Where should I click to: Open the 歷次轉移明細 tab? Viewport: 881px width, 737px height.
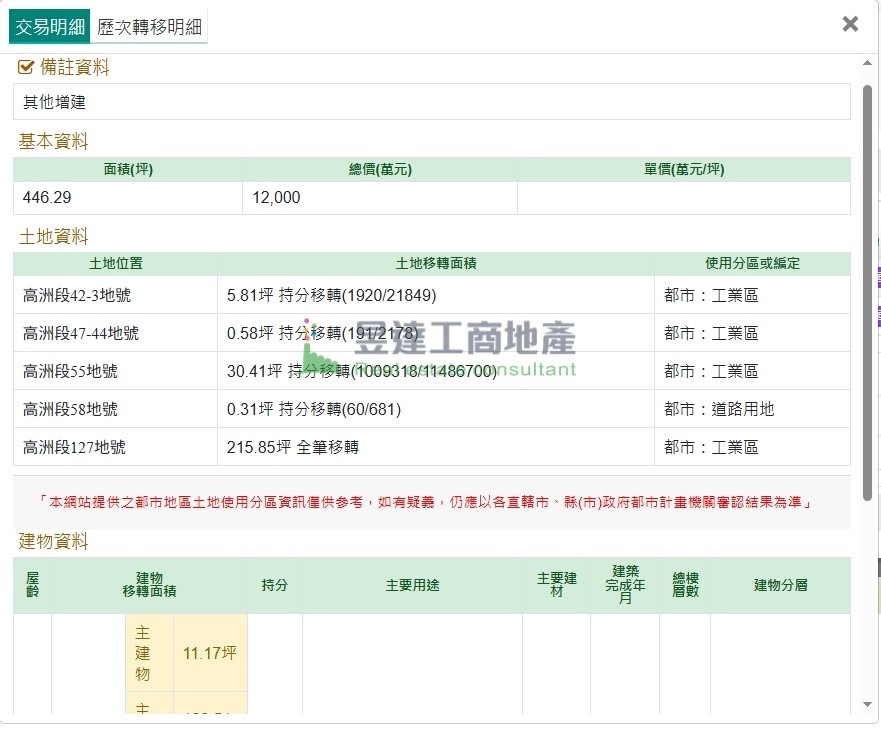click(149, 27)
